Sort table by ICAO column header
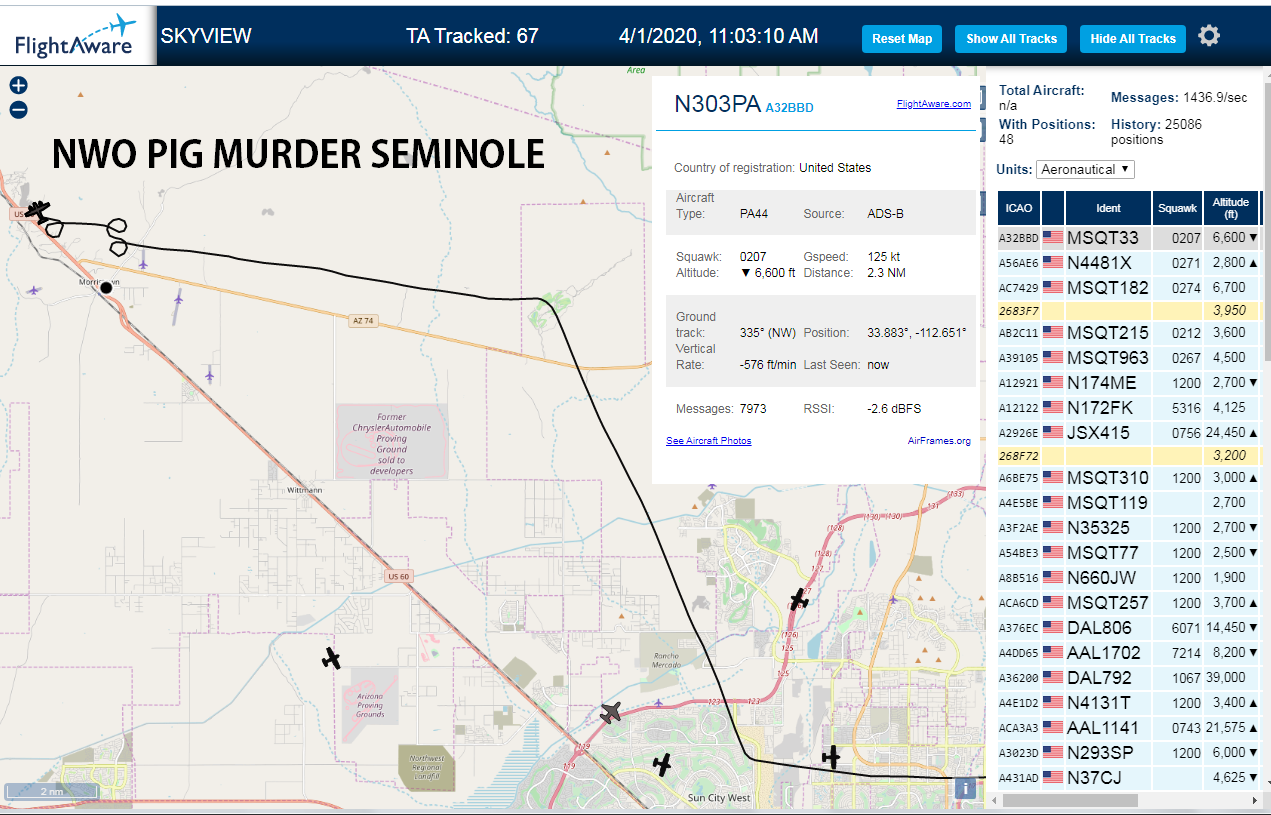The image size is (1271, 815). pyautogui.click(x=1019, y=208)
